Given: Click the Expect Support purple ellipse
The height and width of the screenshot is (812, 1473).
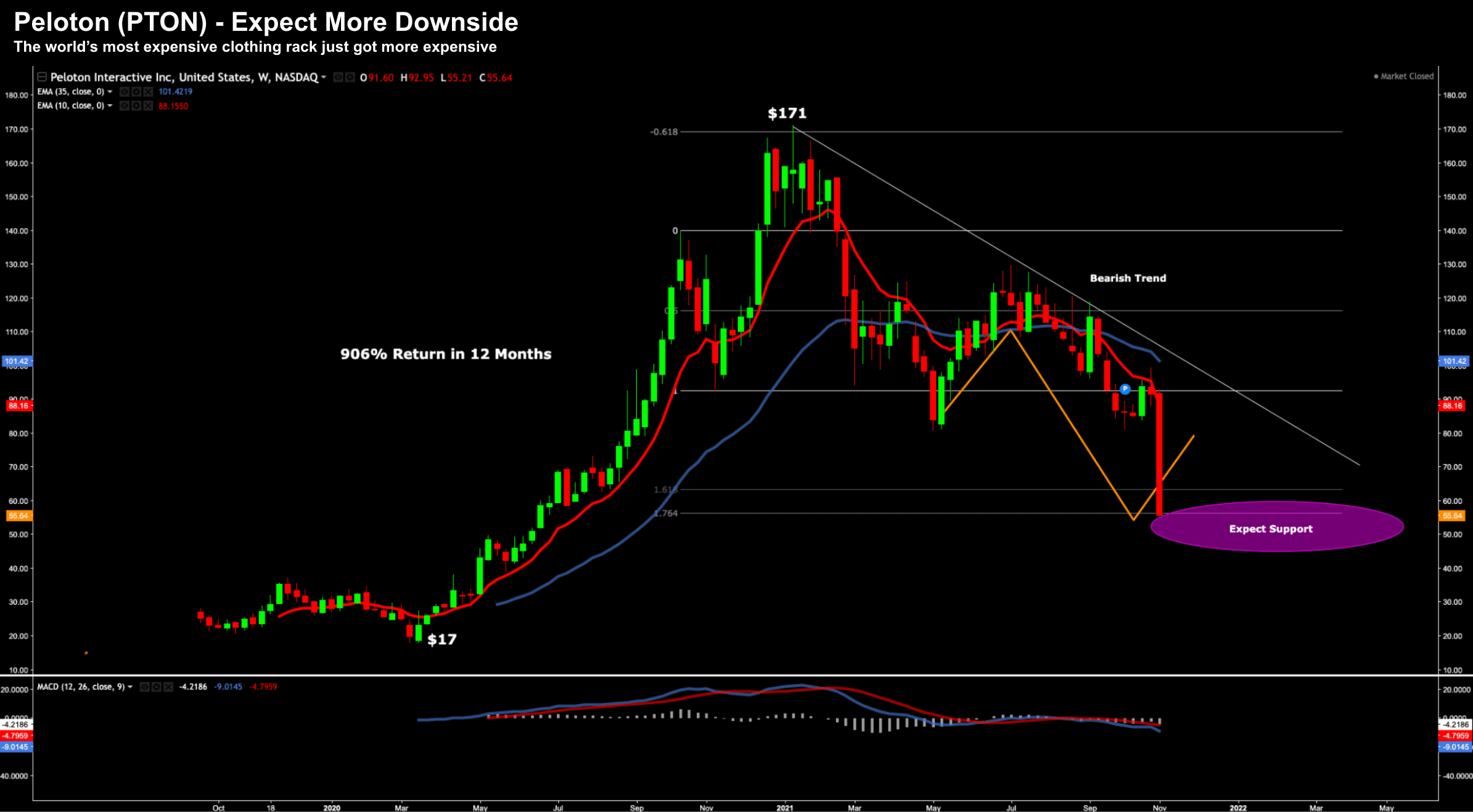Looking at the screenshot, I should coord(1276,527).
